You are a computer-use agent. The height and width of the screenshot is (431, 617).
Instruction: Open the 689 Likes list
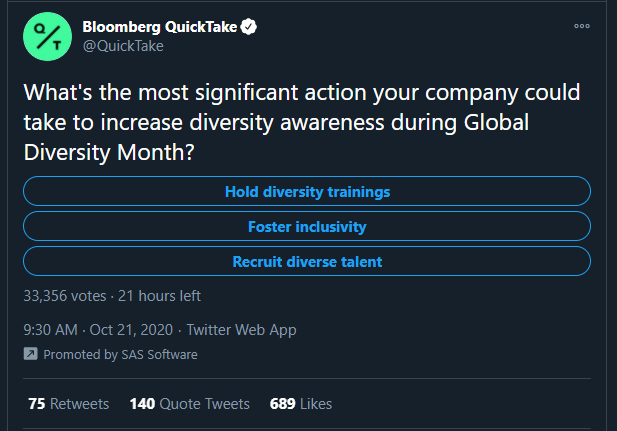point(301,404)
